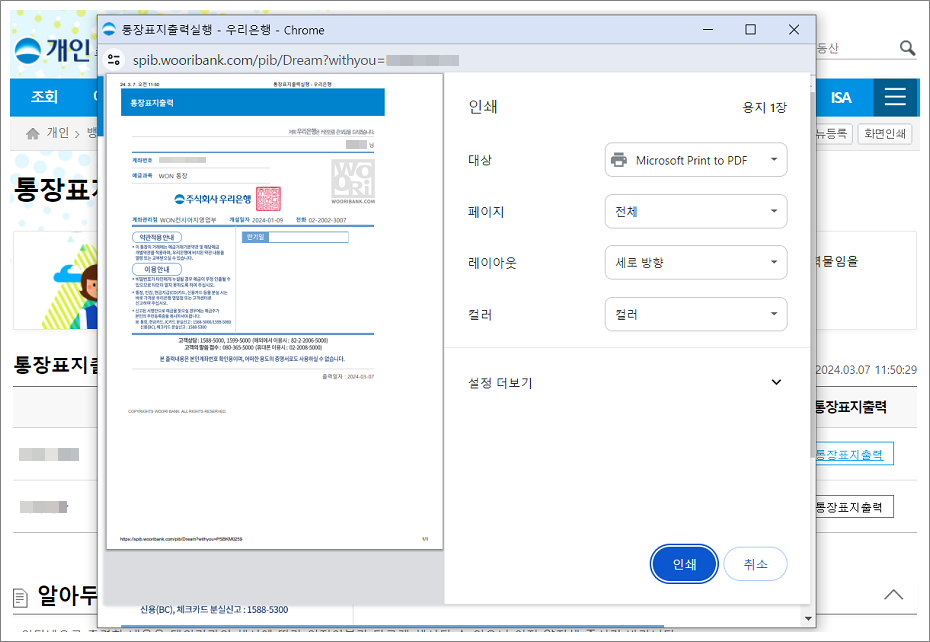Screen dimensions: 930x642
Task: Select the ISA tab in the navigation bar
Action: click(843, 98)
